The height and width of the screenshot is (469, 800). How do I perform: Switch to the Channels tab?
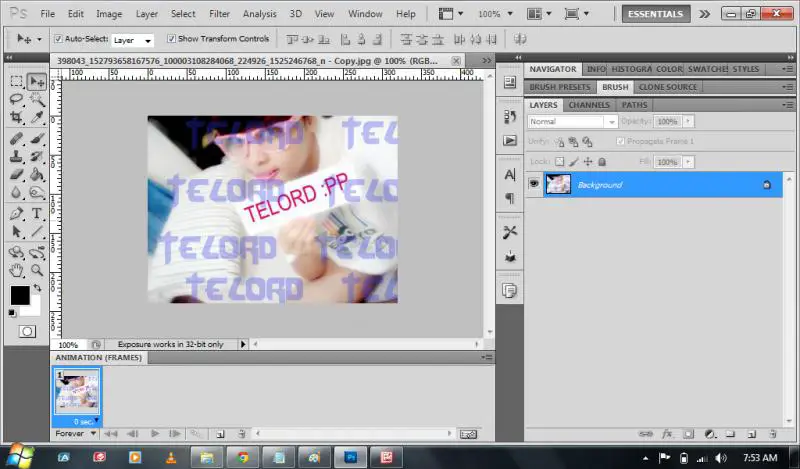[589, 105]
